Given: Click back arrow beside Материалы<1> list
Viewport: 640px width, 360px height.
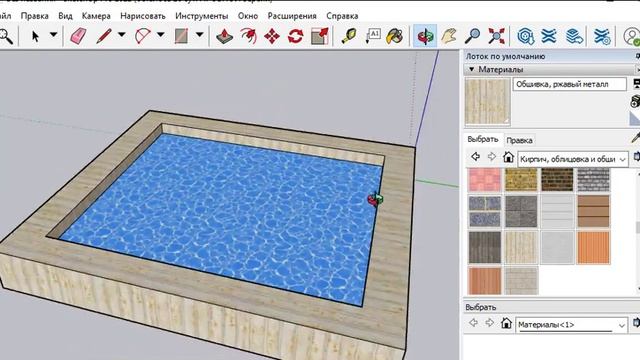Looking at the screenshot, I should (x=473, y=323).
